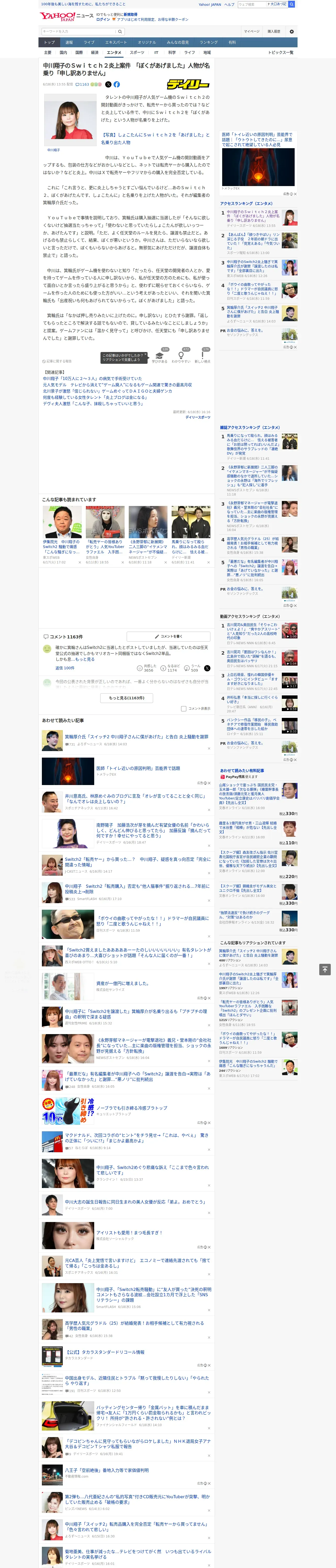Open マクドナルド 次回コラボ article
The width and height of the screenshot is (336, 1568).
point(137,1138)
